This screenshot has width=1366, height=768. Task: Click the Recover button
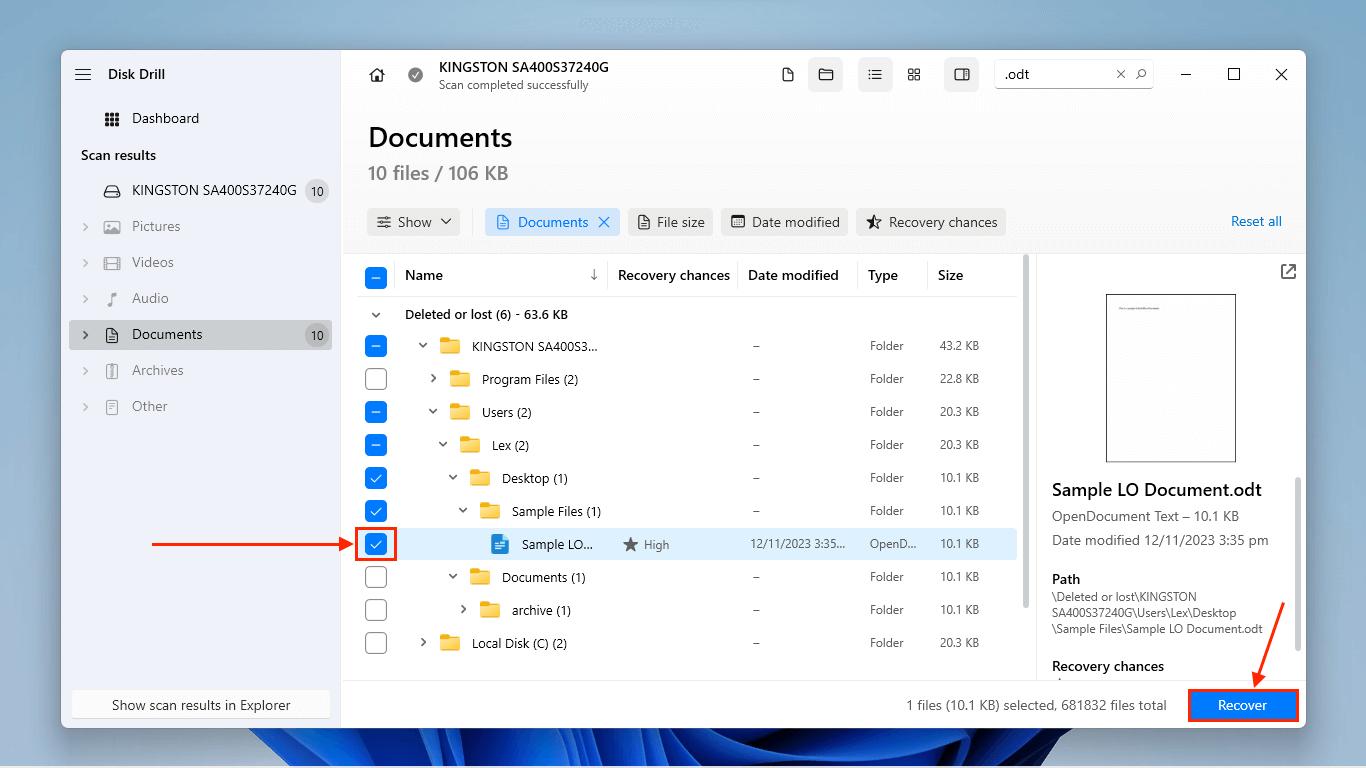(x=1243, y=705)
